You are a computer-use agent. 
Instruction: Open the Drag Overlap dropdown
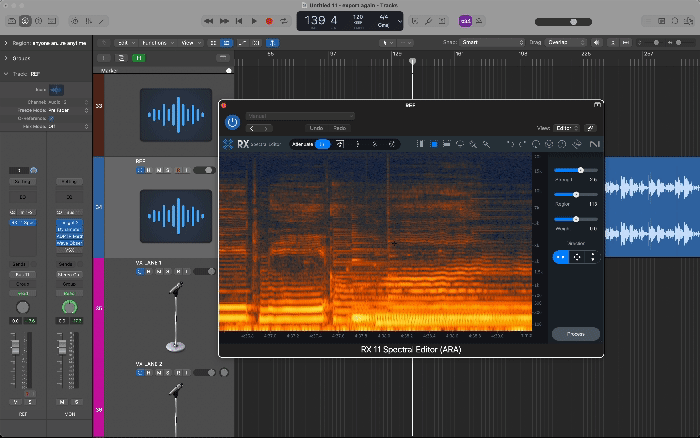566,42
